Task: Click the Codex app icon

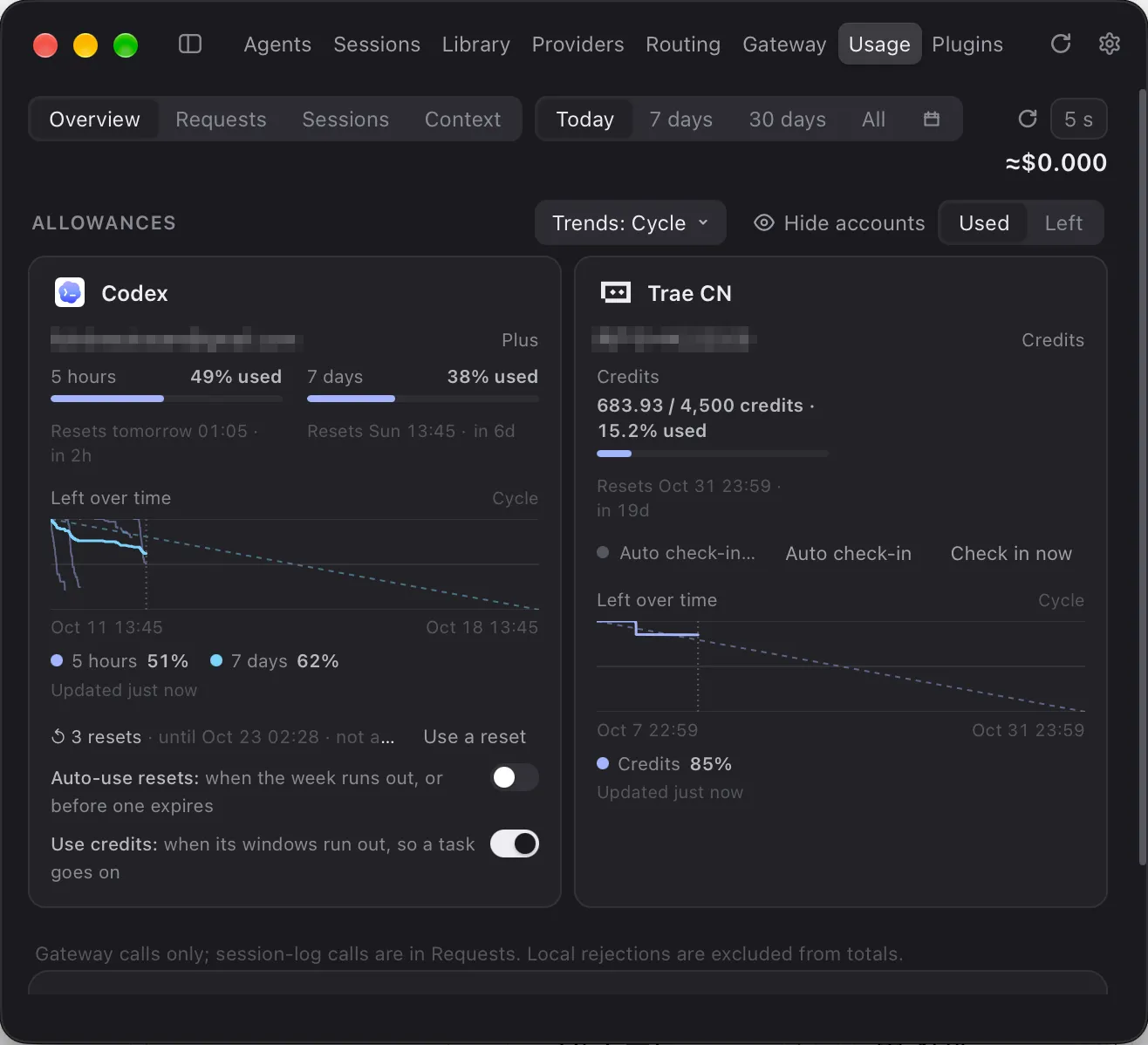Action: (70, 292)
